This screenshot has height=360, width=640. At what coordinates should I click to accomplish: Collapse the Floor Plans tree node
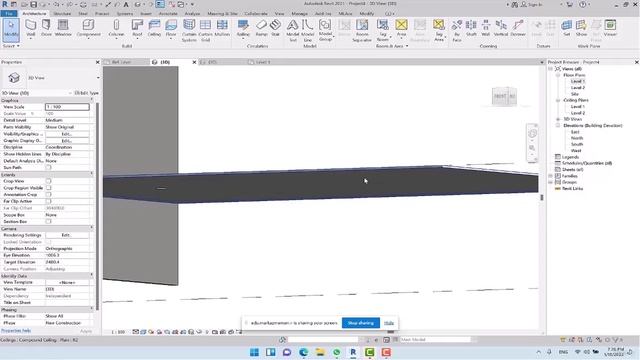coord(558,75)
